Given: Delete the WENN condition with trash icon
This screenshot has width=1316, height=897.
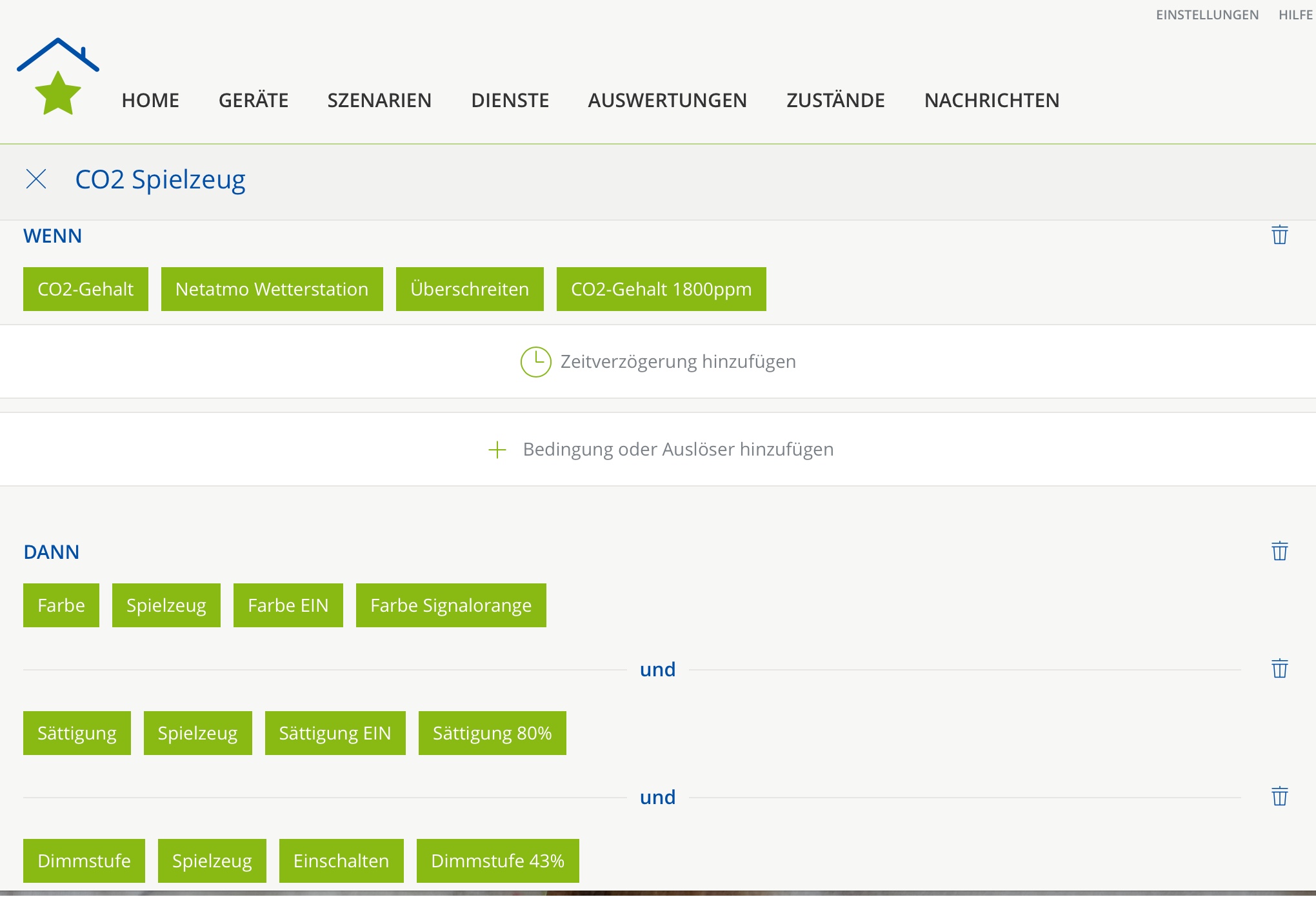Looking at the screenshot, I should (1280, 235).
